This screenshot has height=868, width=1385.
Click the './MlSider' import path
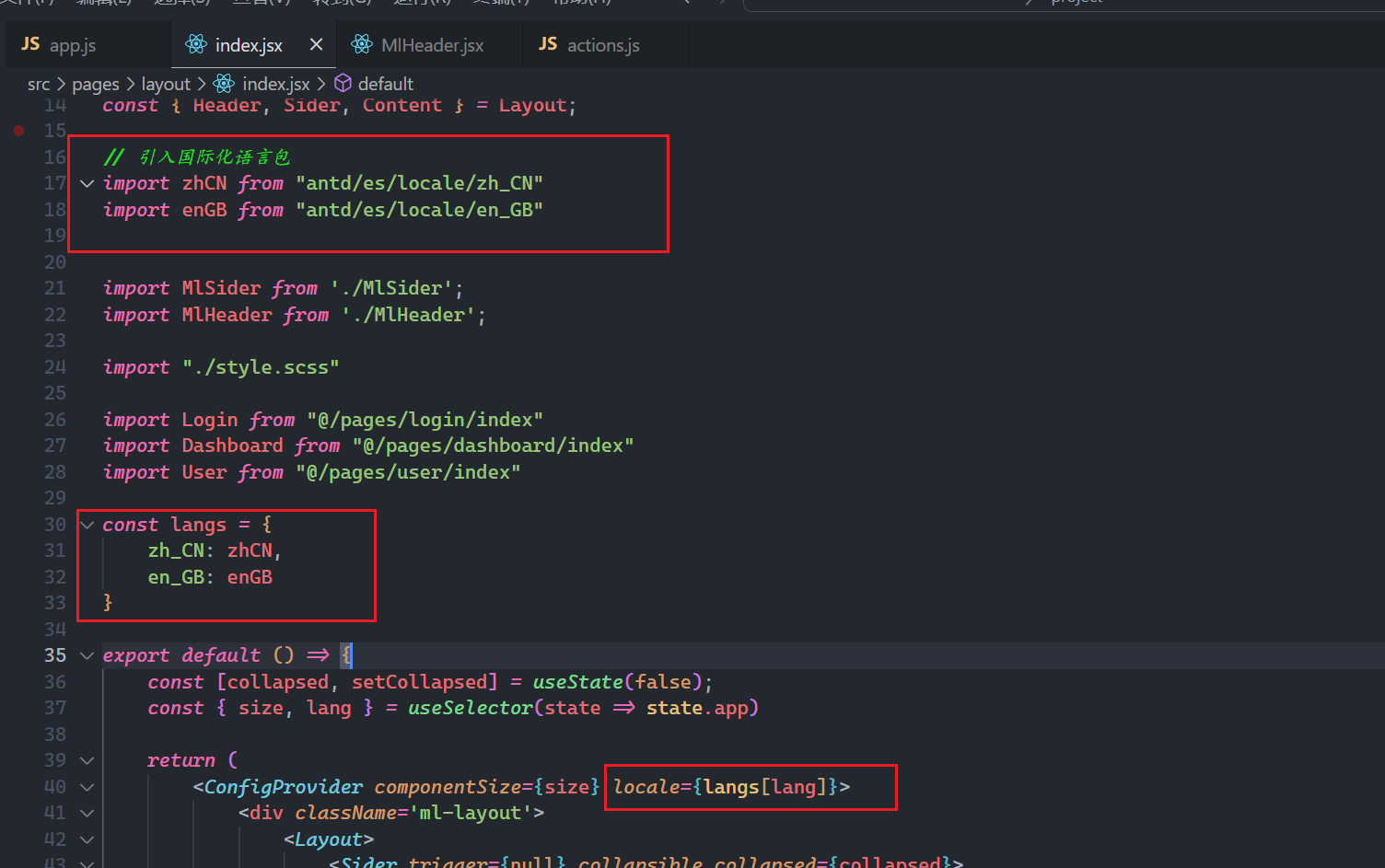click(x=391, y=288)
